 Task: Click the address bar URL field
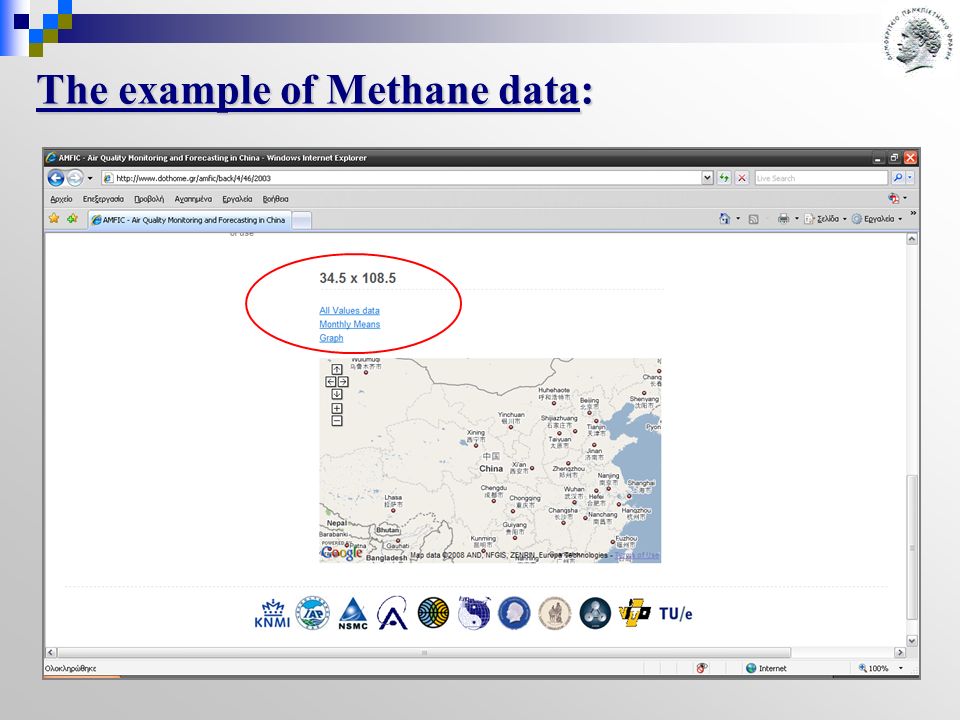pyautogui.click(x=401, y=178)
